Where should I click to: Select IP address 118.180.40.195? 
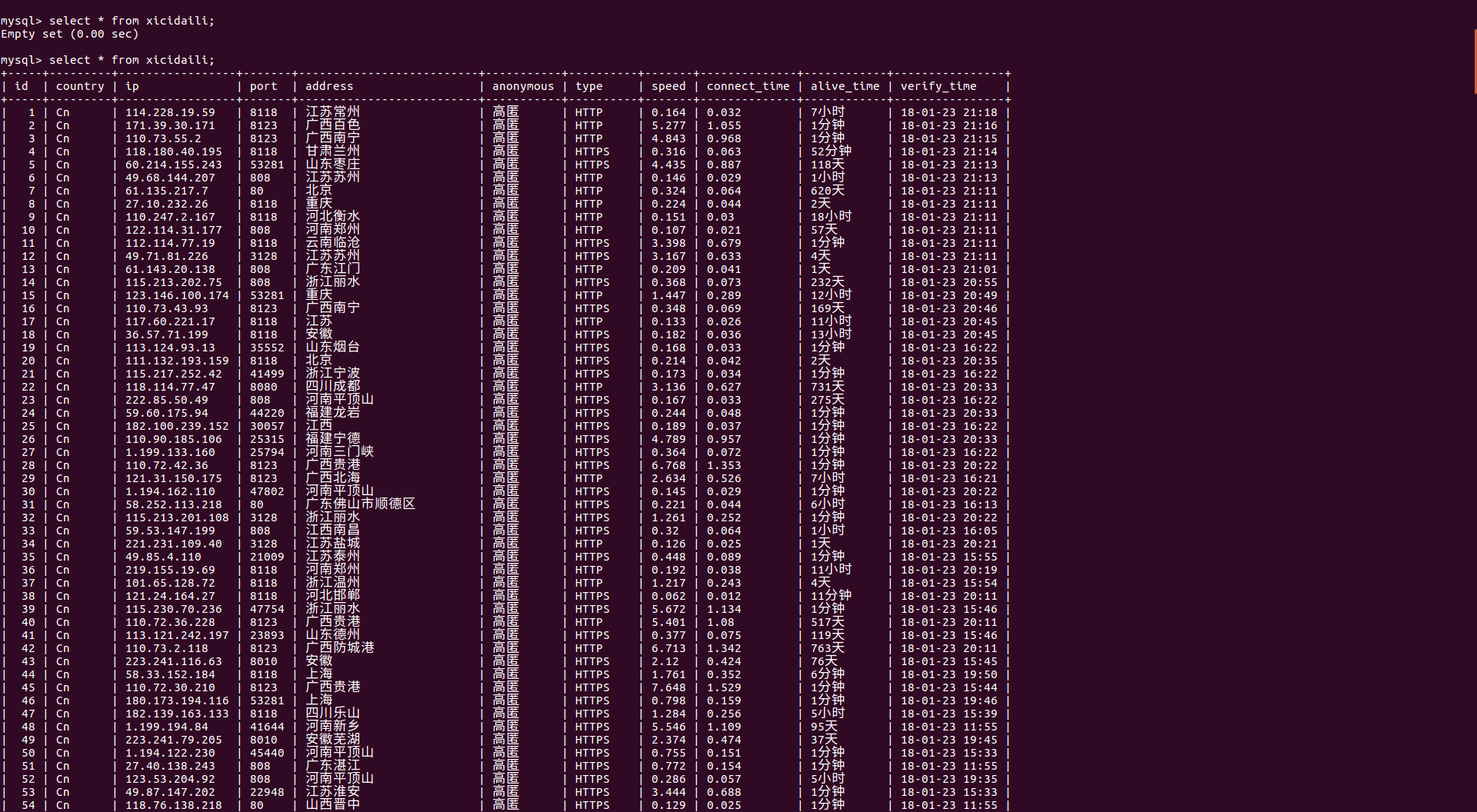(174, 151)
